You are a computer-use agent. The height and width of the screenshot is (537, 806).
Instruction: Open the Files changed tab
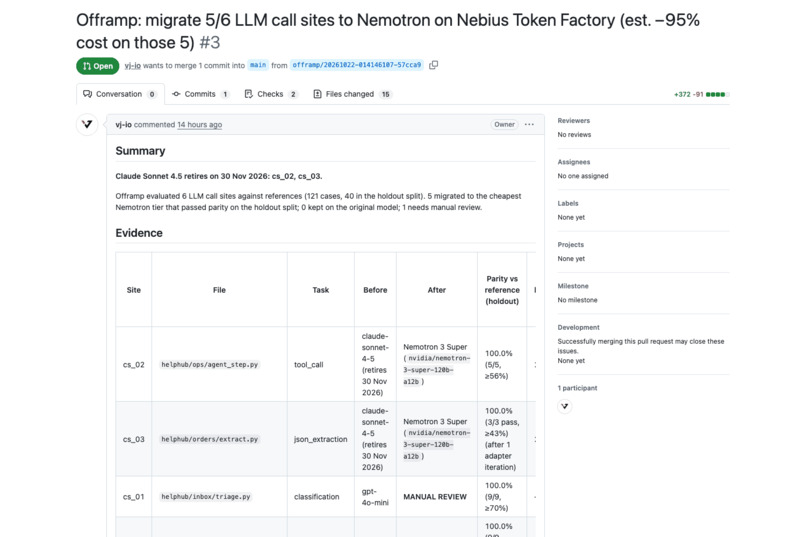(x=352, y=94)
